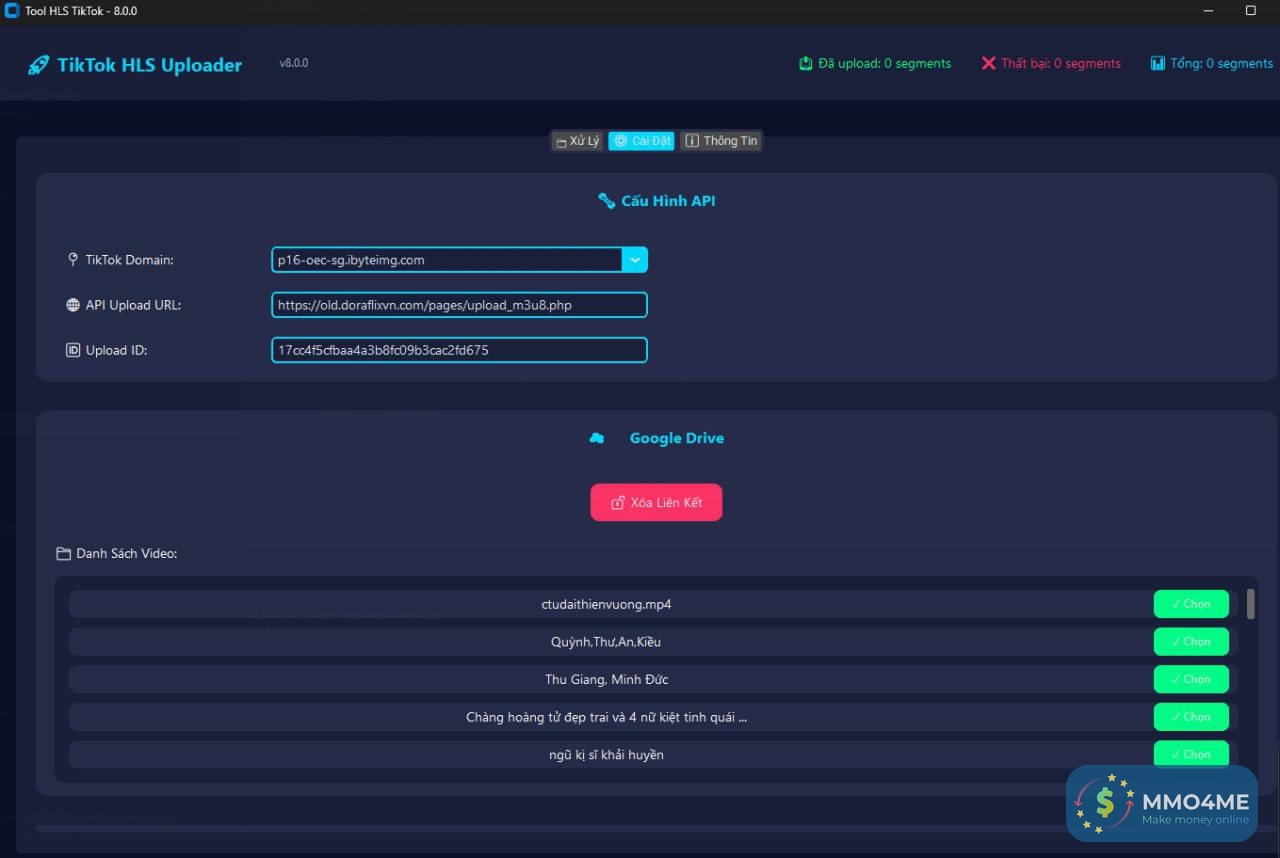The height and width of the screenshot is (858, 1280).
Task: Click the video list vertical scrollbar
Action: click(x=1250, y=604)
